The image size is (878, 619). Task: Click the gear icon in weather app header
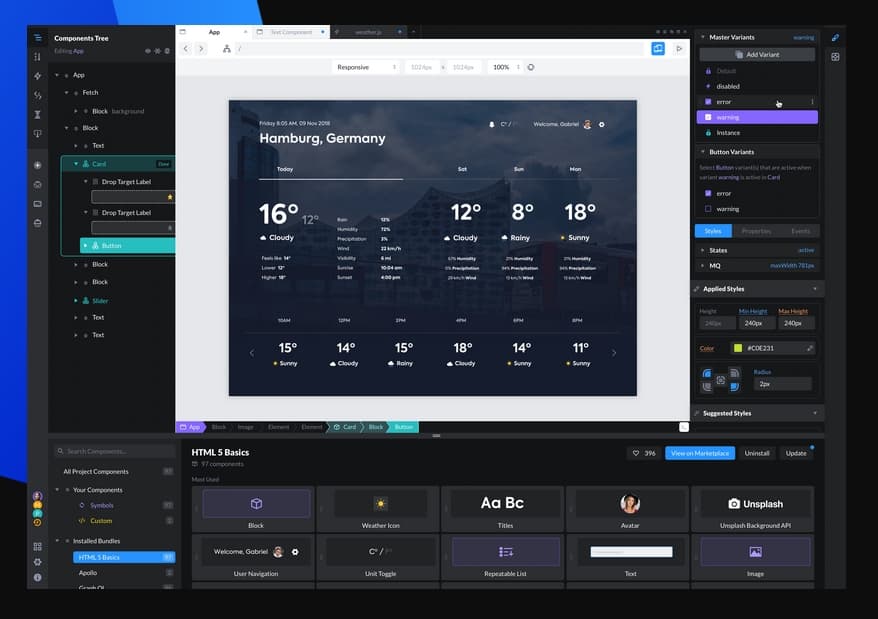(601, 124)
